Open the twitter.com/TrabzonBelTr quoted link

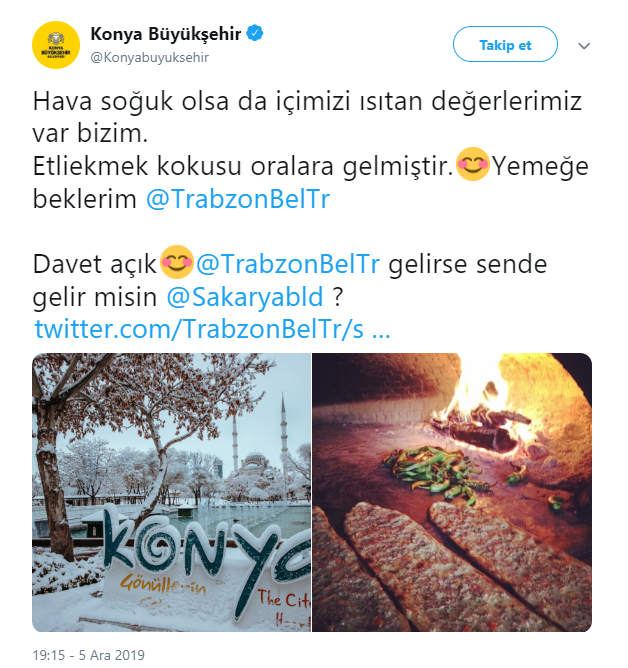point(212,329)
